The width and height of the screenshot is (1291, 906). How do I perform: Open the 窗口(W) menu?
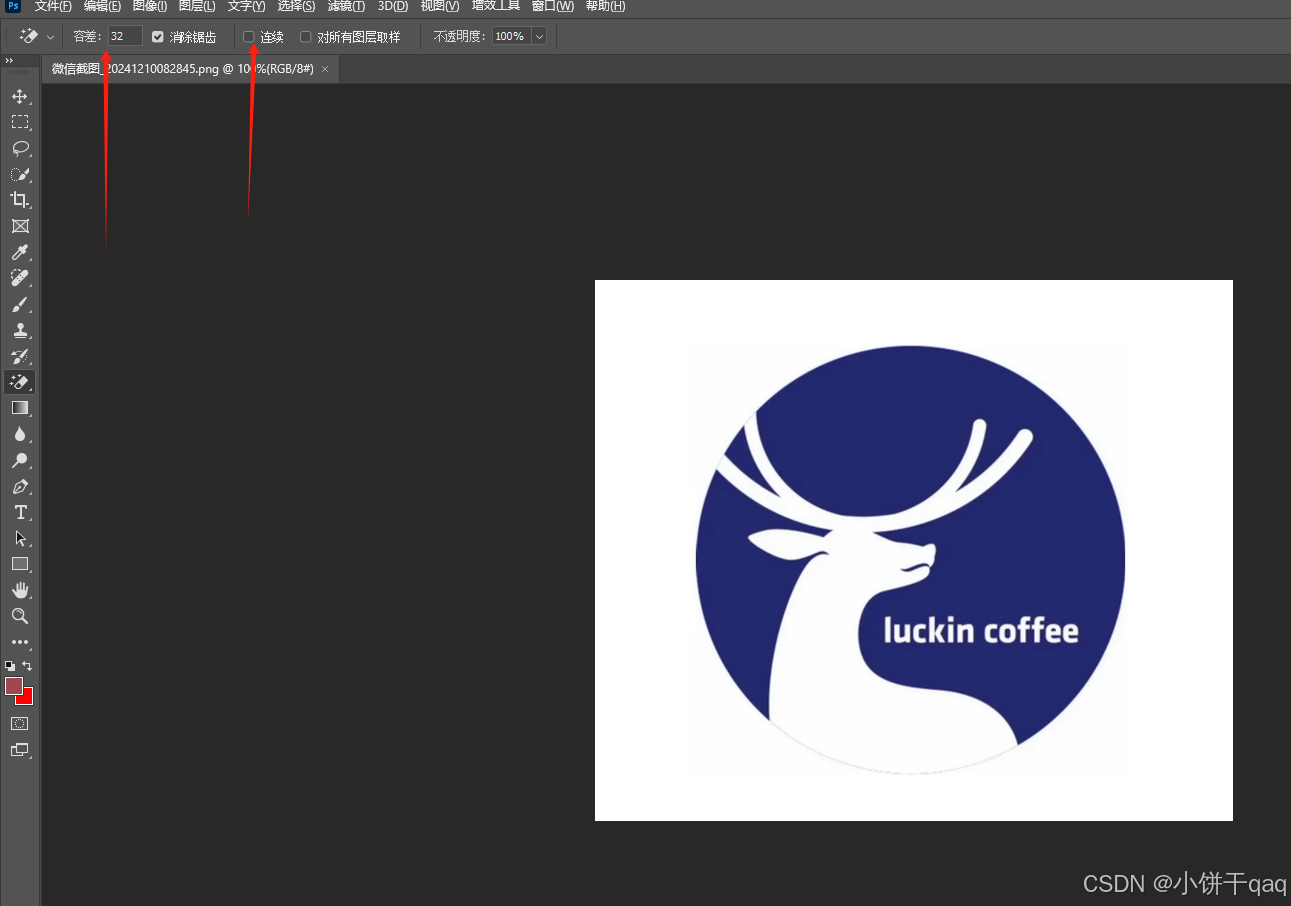click(x=553, y=6)
